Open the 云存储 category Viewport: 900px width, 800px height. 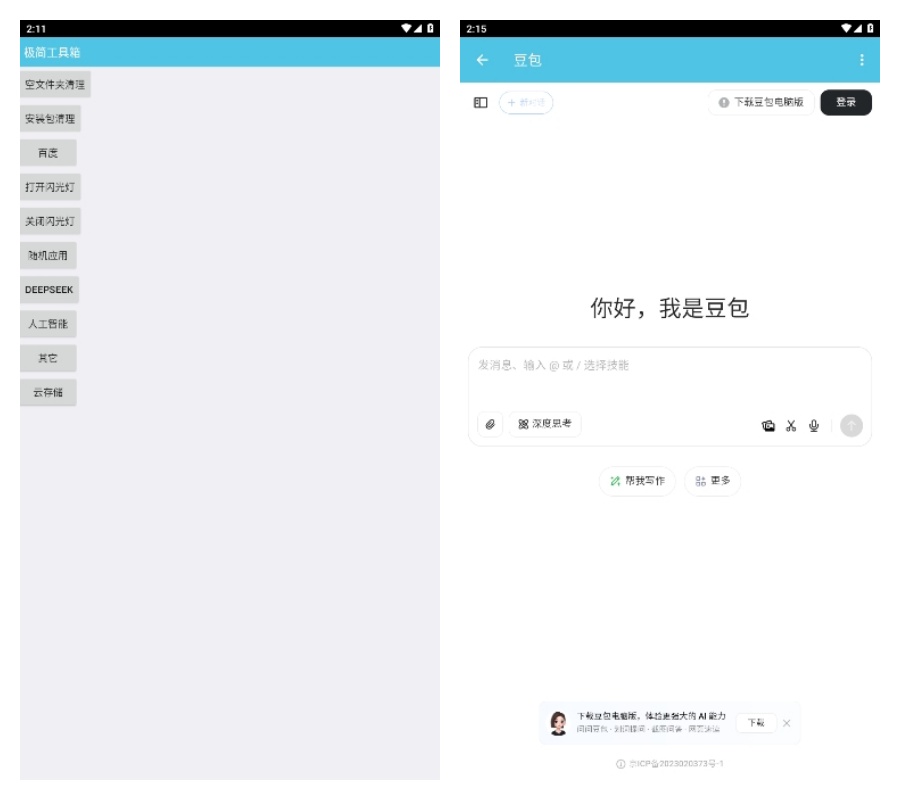pyautogui.click(x=48, y=393)
